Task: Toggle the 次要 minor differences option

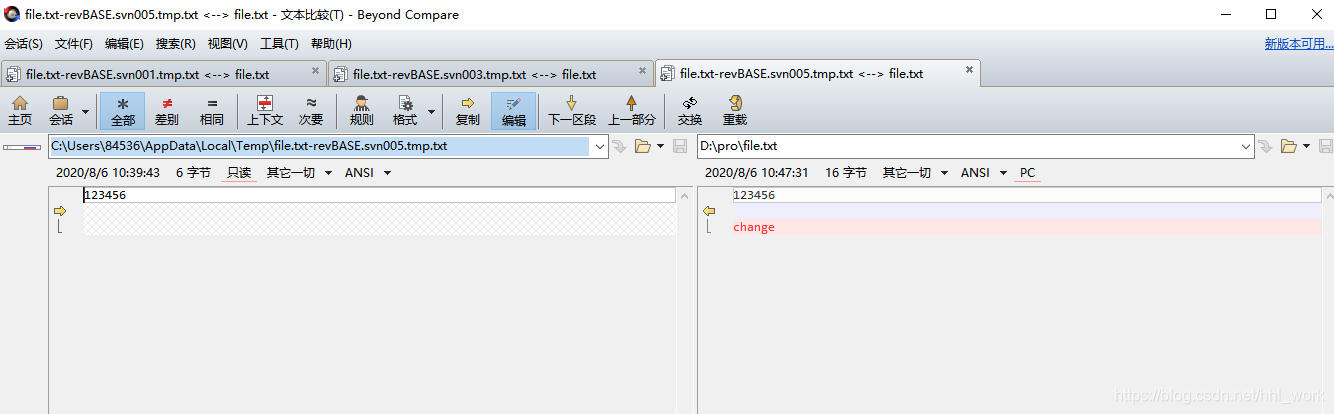Action: click(311, 111)
